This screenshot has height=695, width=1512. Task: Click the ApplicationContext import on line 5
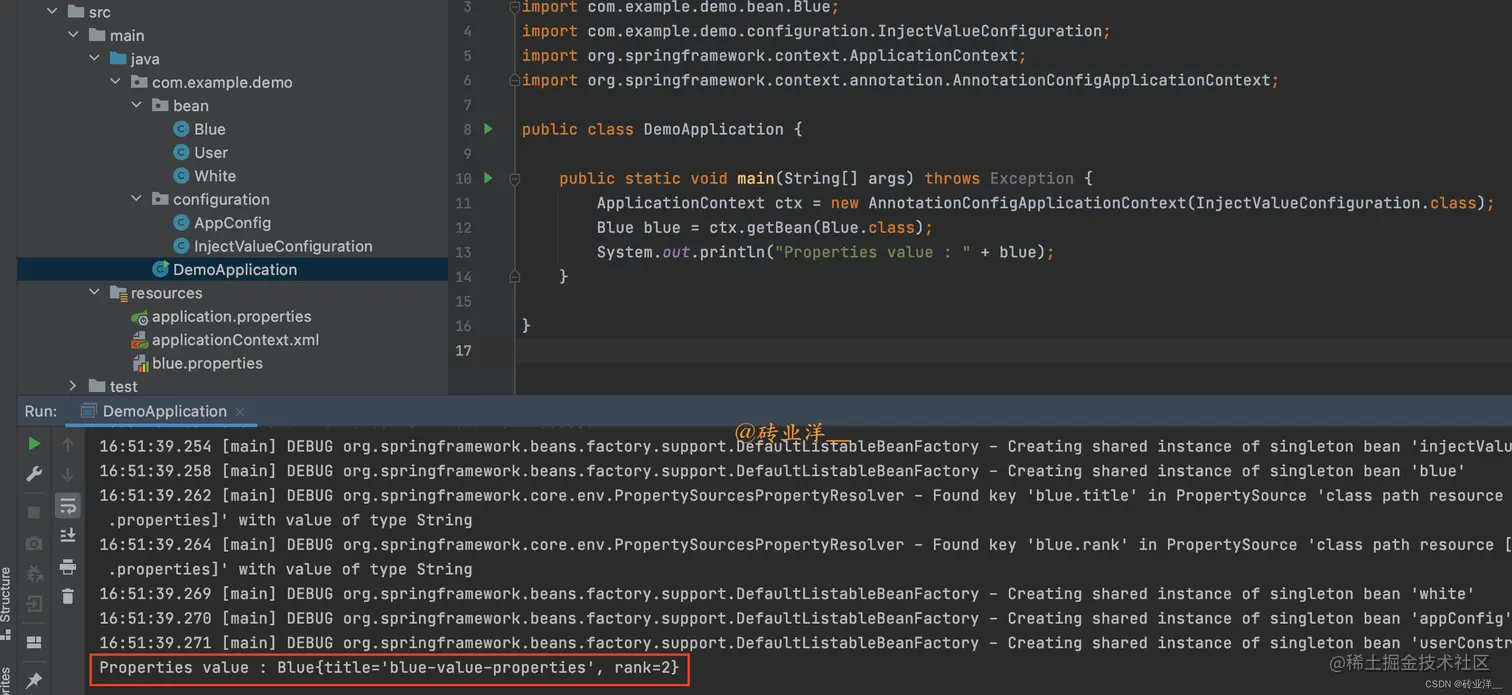pos(774,55)
